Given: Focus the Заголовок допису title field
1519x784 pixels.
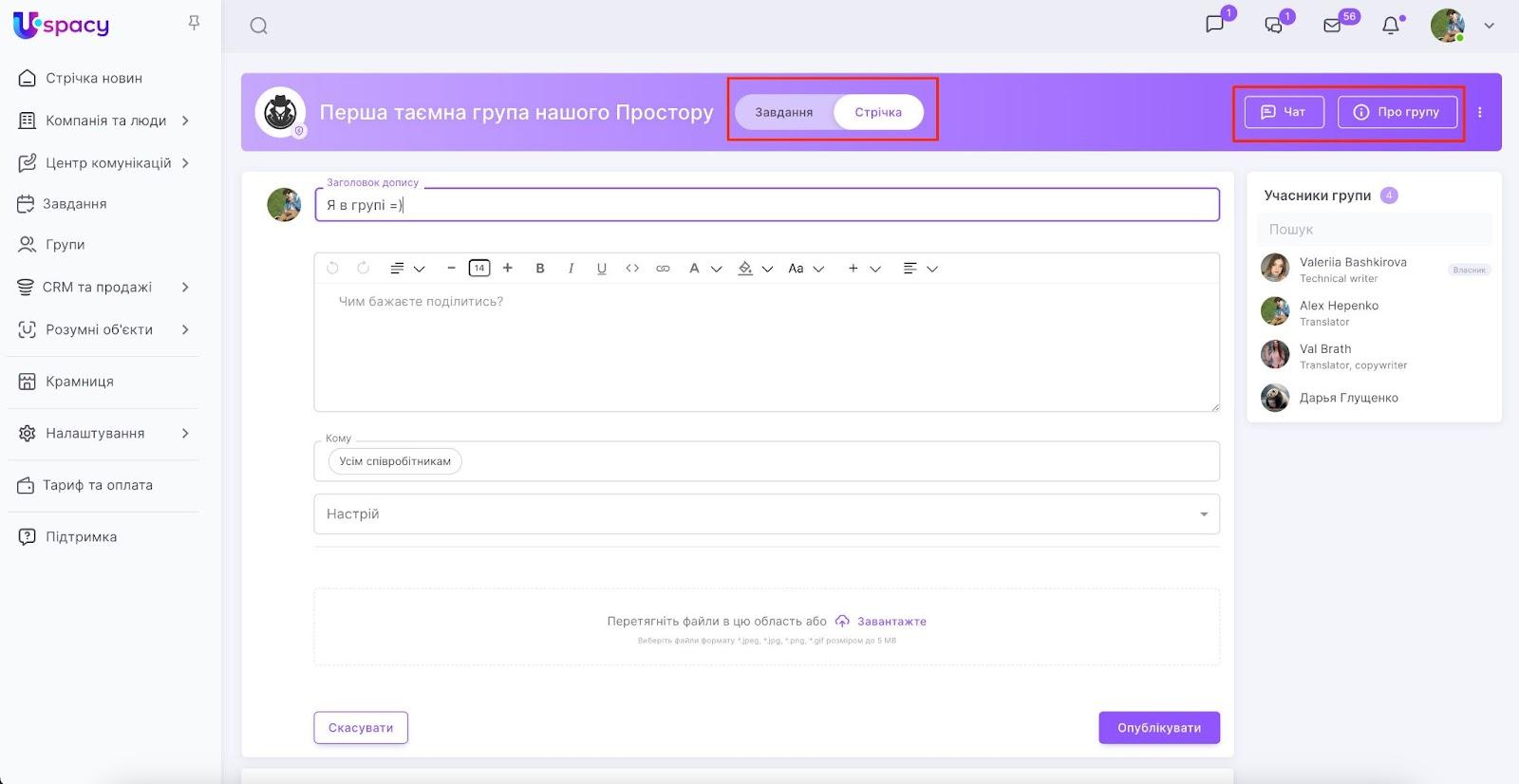Looking at the screenshot, I should [x=766, y=205].
